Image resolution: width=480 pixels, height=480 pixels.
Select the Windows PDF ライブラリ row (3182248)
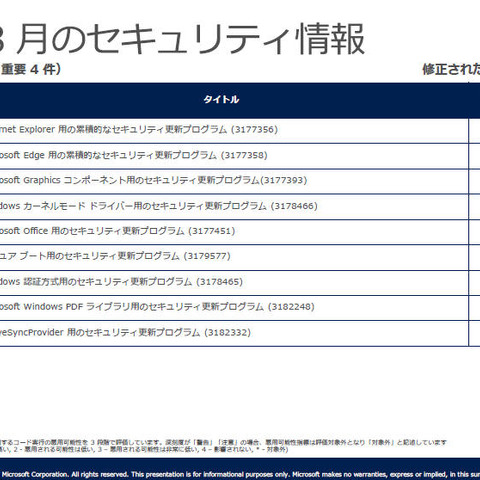click(234, 308)
